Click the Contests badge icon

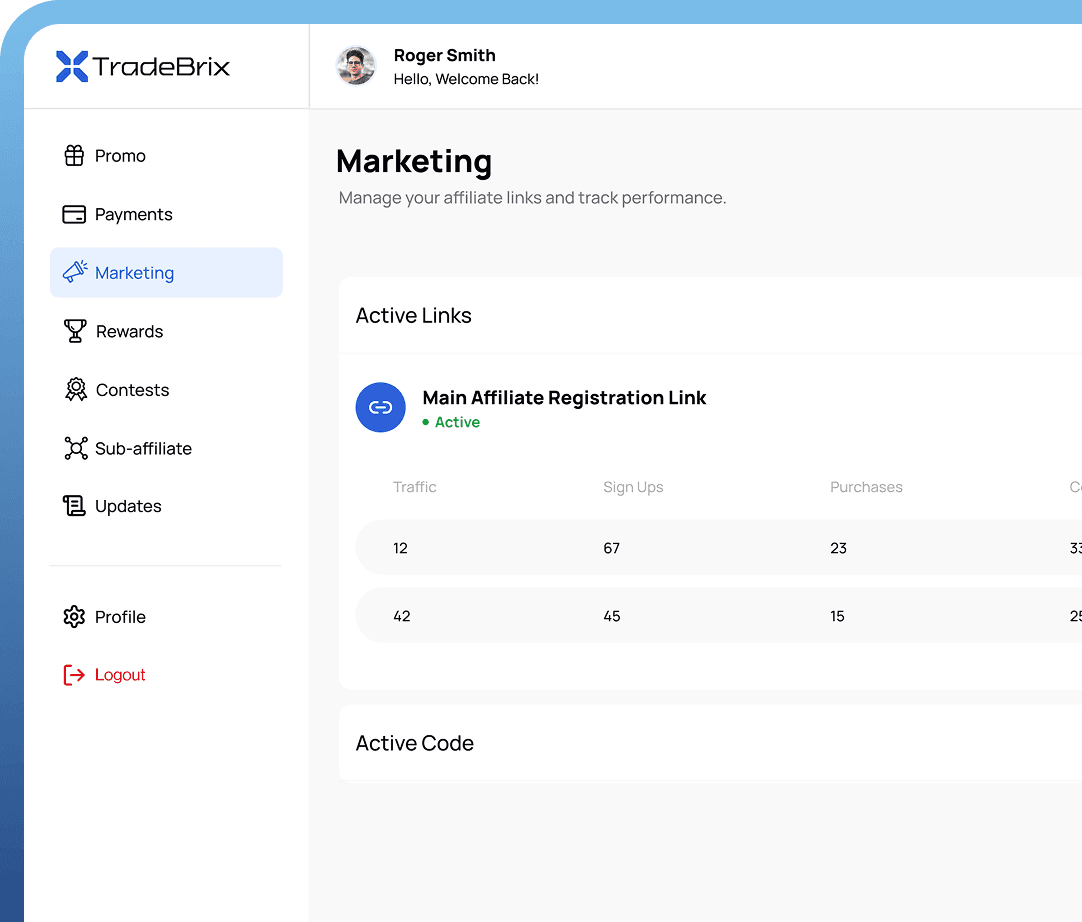[75, 390]
